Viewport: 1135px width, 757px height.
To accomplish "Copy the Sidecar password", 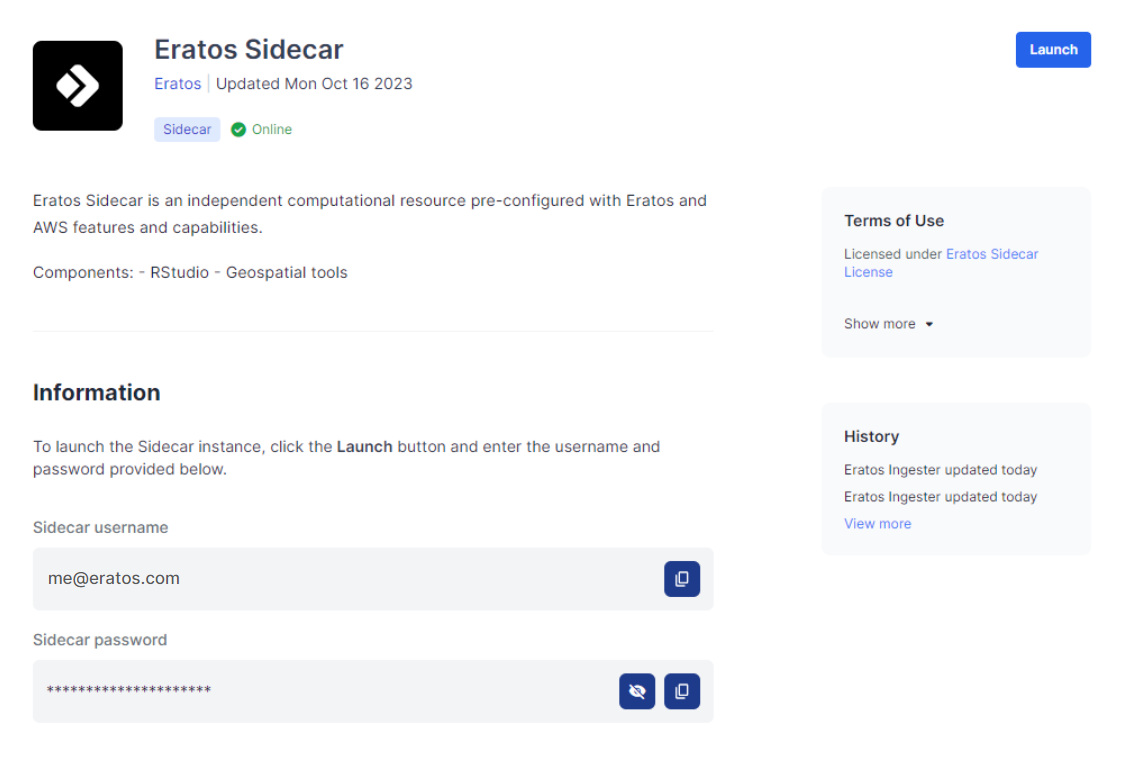I will coord(682,691).
